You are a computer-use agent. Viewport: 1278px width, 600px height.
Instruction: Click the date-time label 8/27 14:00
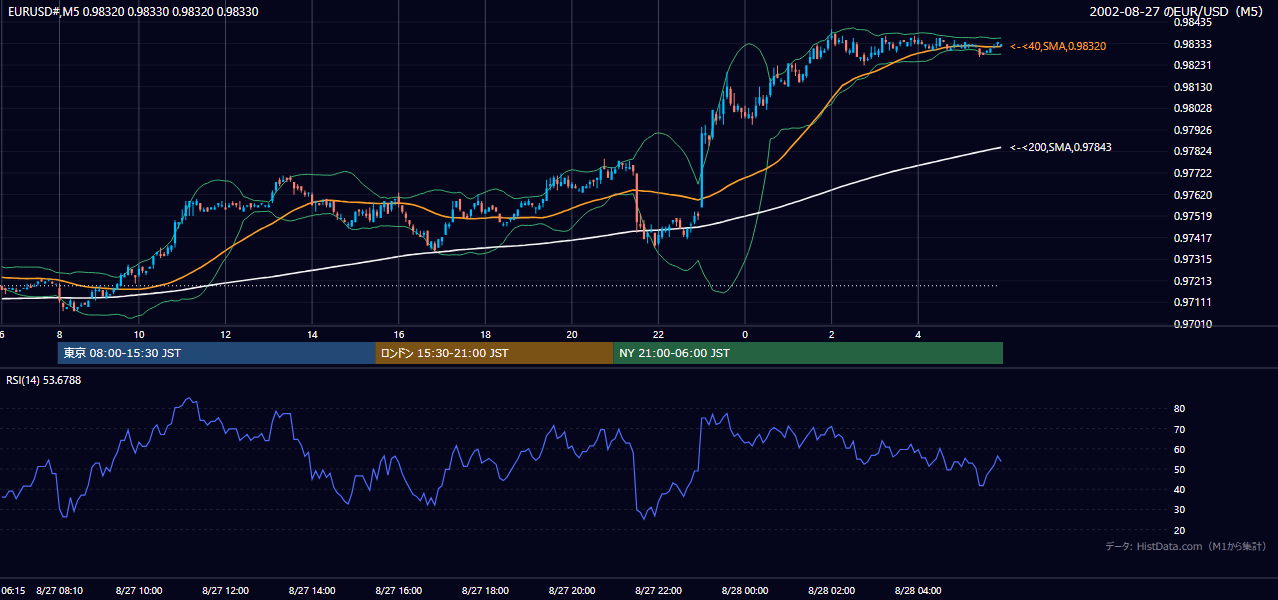click(312, 591)
